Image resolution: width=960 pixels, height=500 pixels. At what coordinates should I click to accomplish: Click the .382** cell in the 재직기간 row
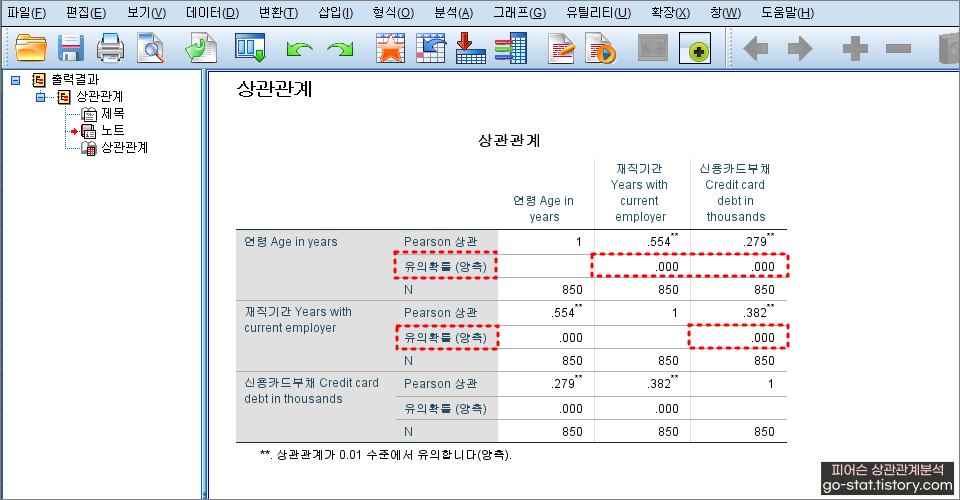point(759,312)
